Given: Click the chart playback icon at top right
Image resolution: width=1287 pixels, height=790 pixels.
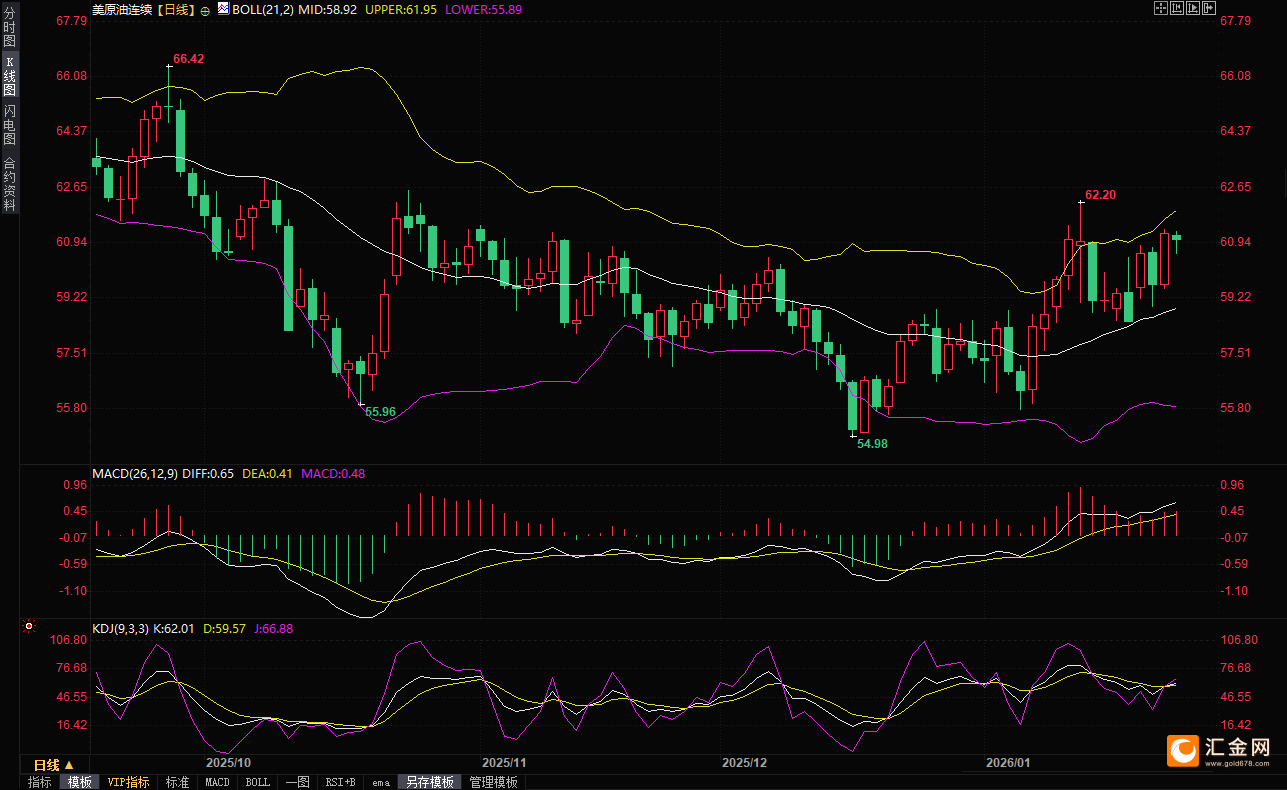Looking at the screenshot, I should point(1193,9).
